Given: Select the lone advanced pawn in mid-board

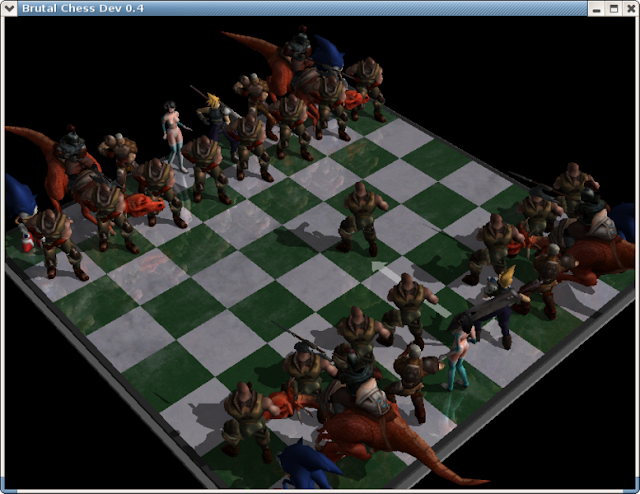Looking at the screenshot, I should pyautogui.click(x=362, y=218).
